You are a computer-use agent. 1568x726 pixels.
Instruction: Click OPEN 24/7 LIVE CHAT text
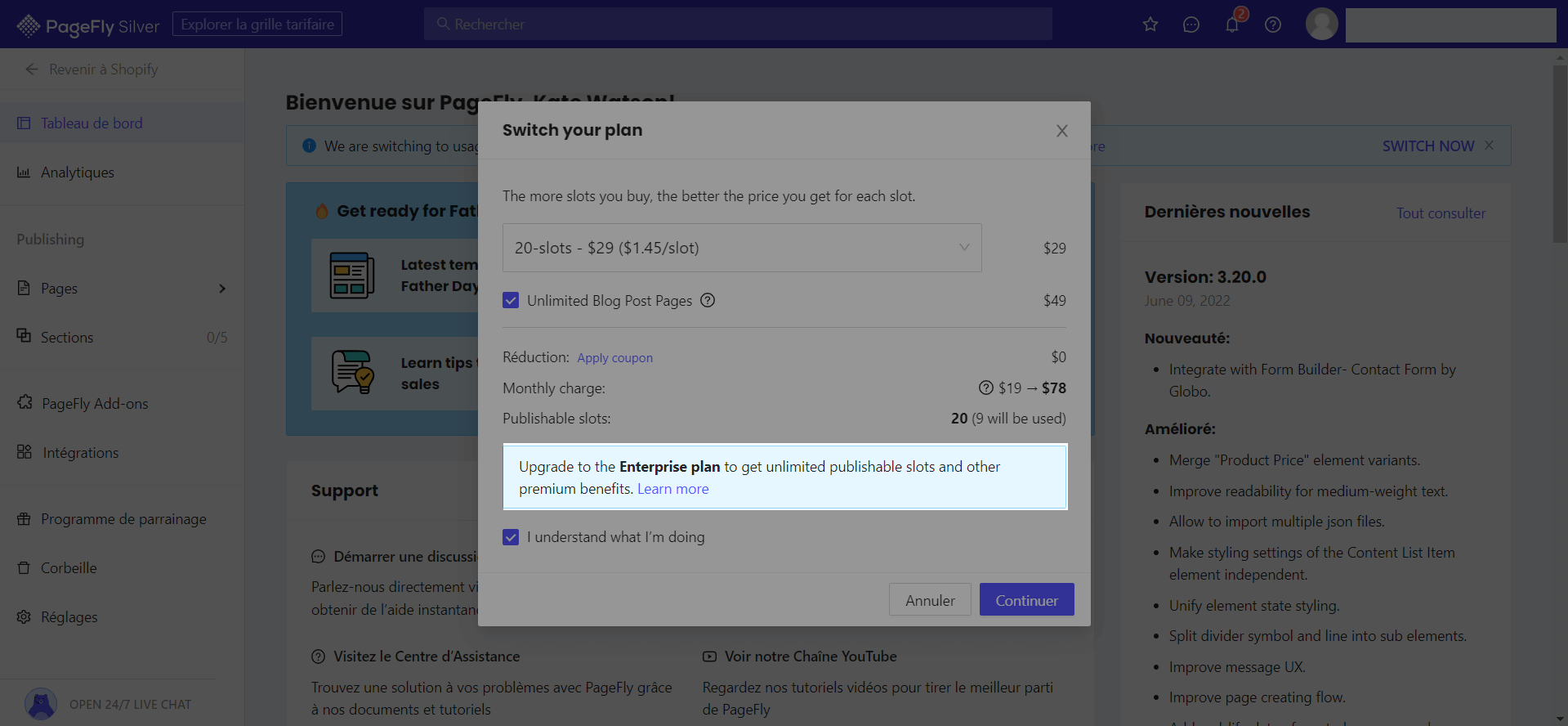click(131, 705)
